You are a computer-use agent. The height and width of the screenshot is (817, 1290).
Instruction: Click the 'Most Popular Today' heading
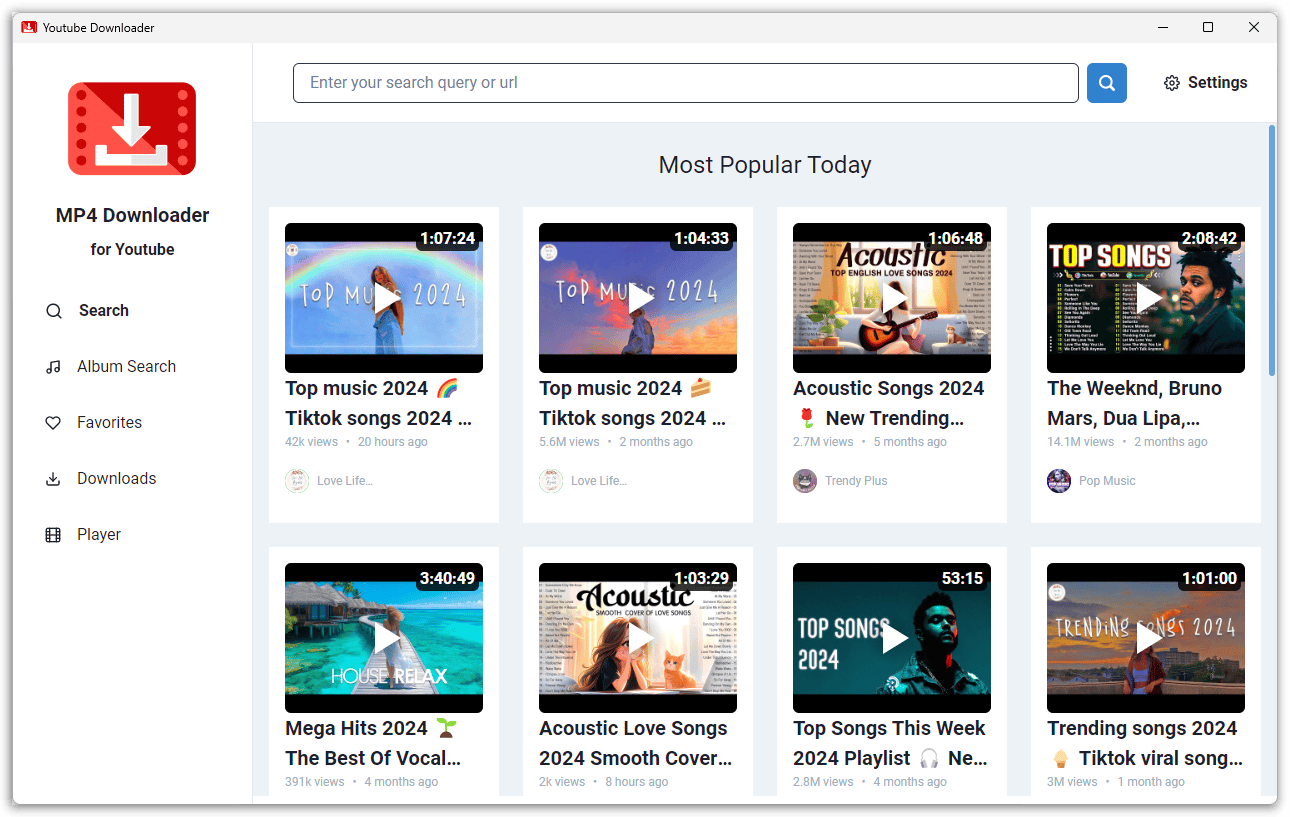click(x=765, y=165)
